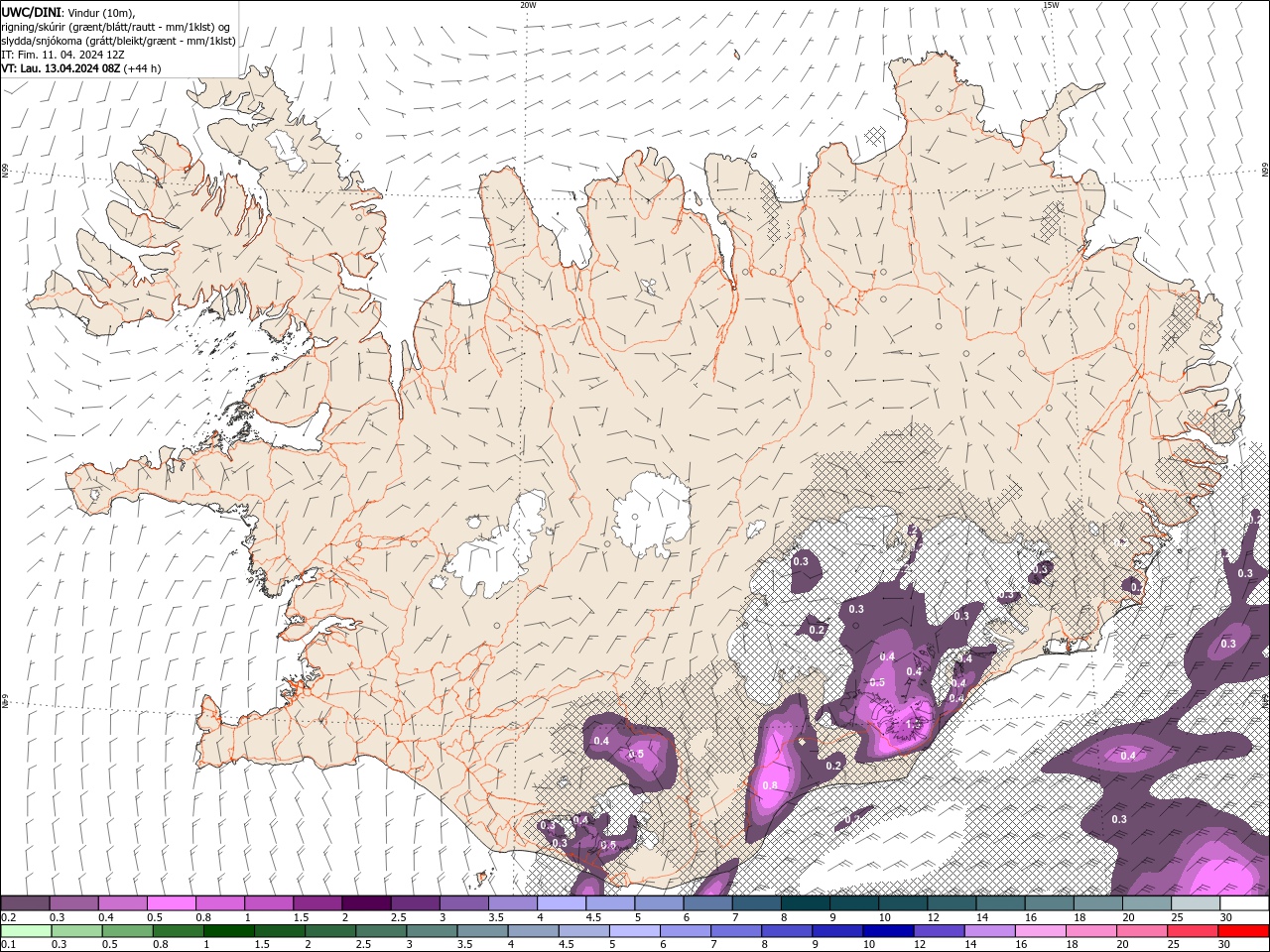Pick the 0.5 green swatch in the lower rain legend
1270x952 pixels.
[x=127, y=931]
